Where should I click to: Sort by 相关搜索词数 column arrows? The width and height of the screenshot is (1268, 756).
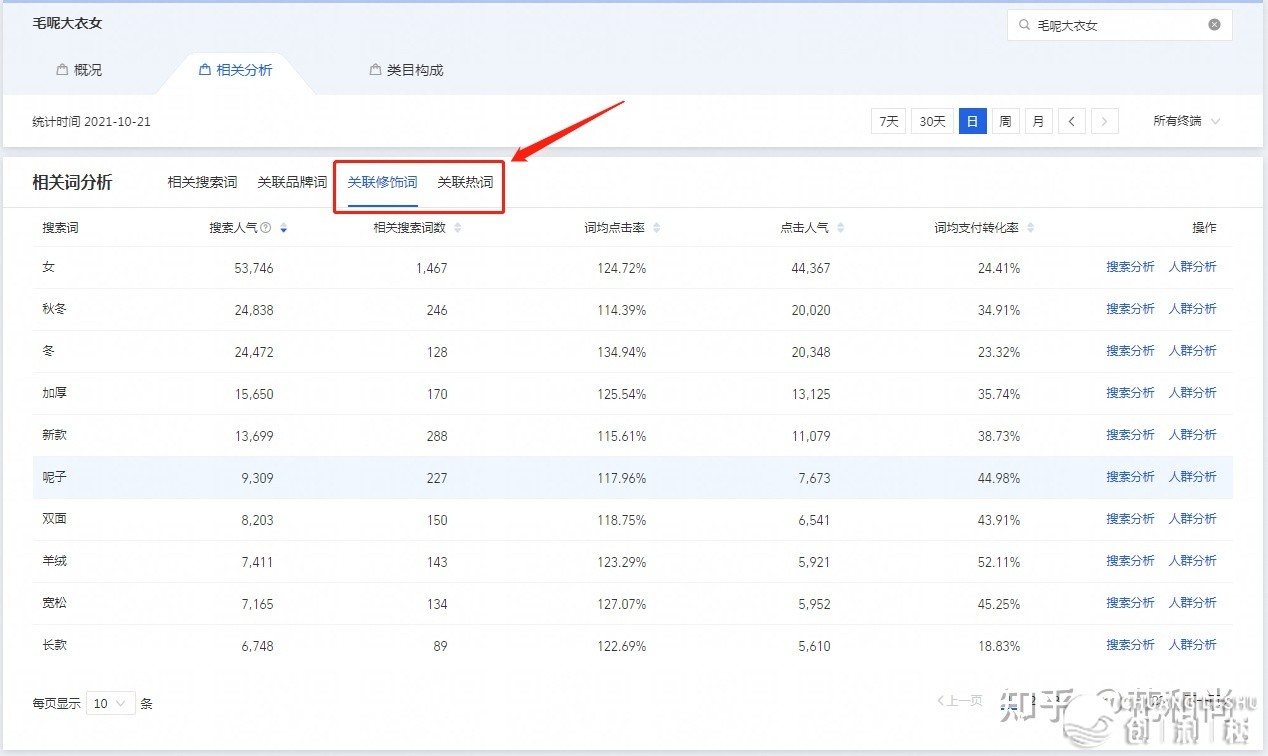click(458, 227)
